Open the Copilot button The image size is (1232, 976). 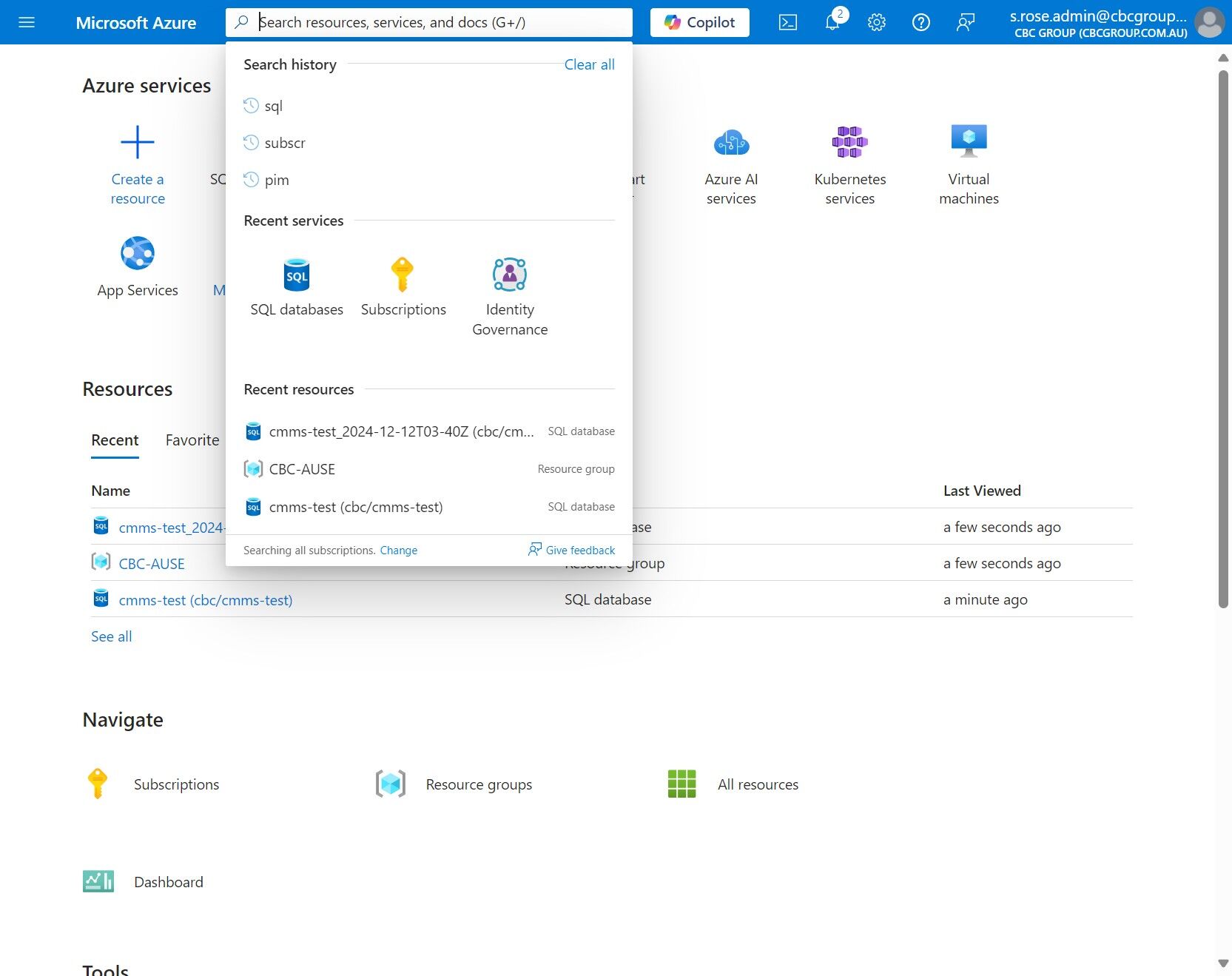pos(700,22)
